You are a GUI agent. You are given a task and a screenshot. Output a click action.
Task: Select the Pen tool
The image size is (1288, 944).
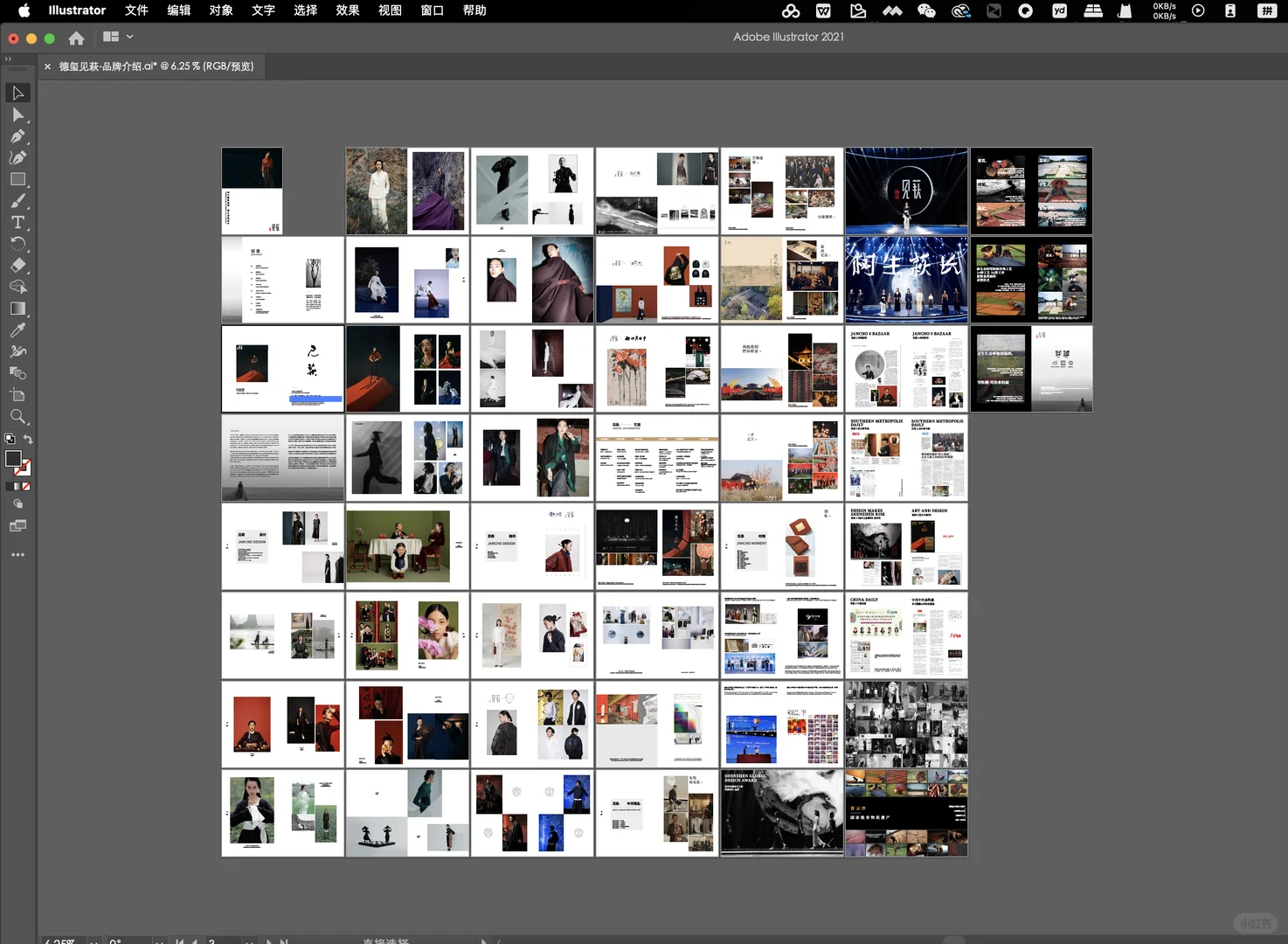(17, 136)
